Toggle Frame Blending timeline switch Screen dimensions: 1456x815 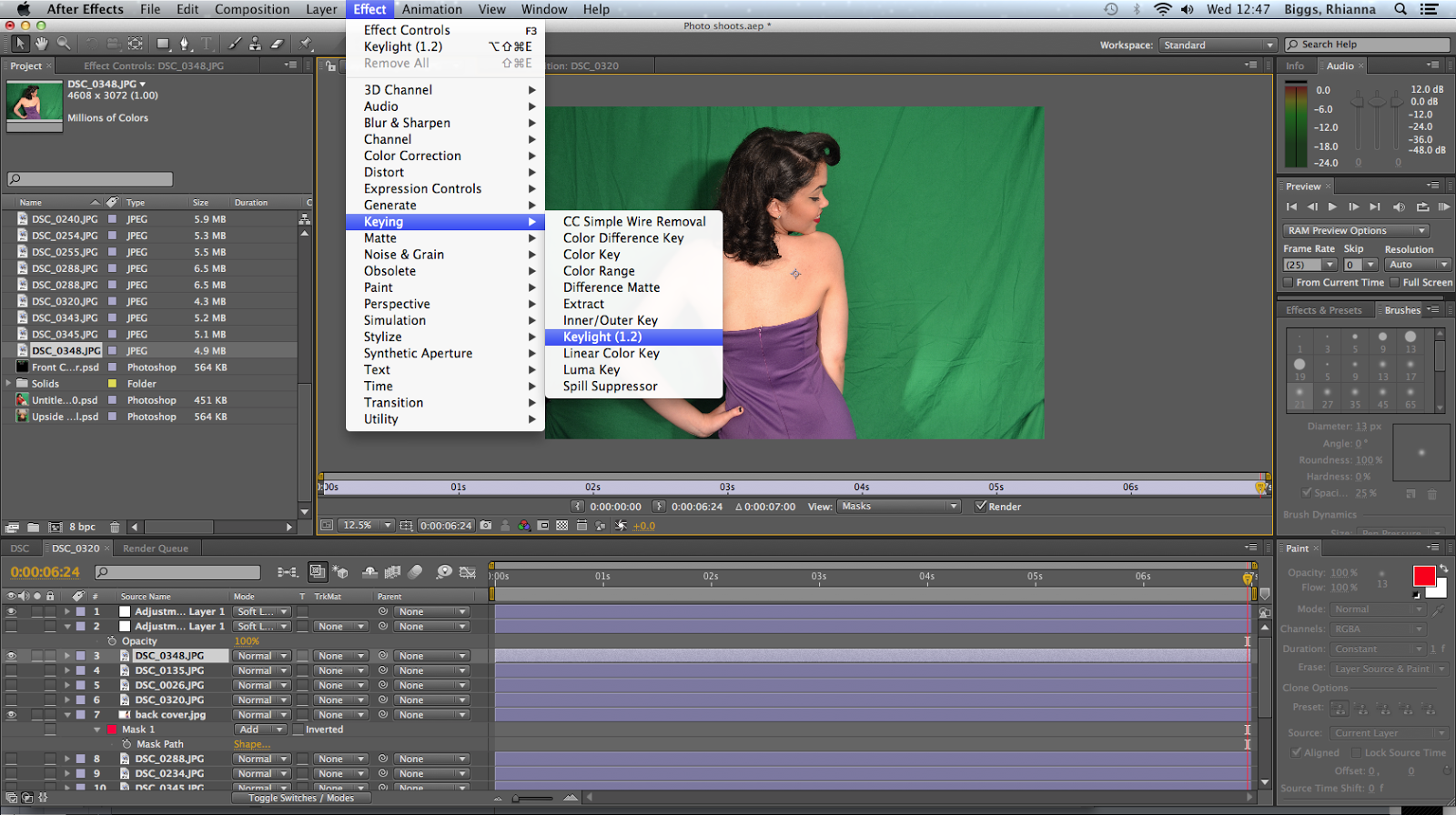(393, 572)
